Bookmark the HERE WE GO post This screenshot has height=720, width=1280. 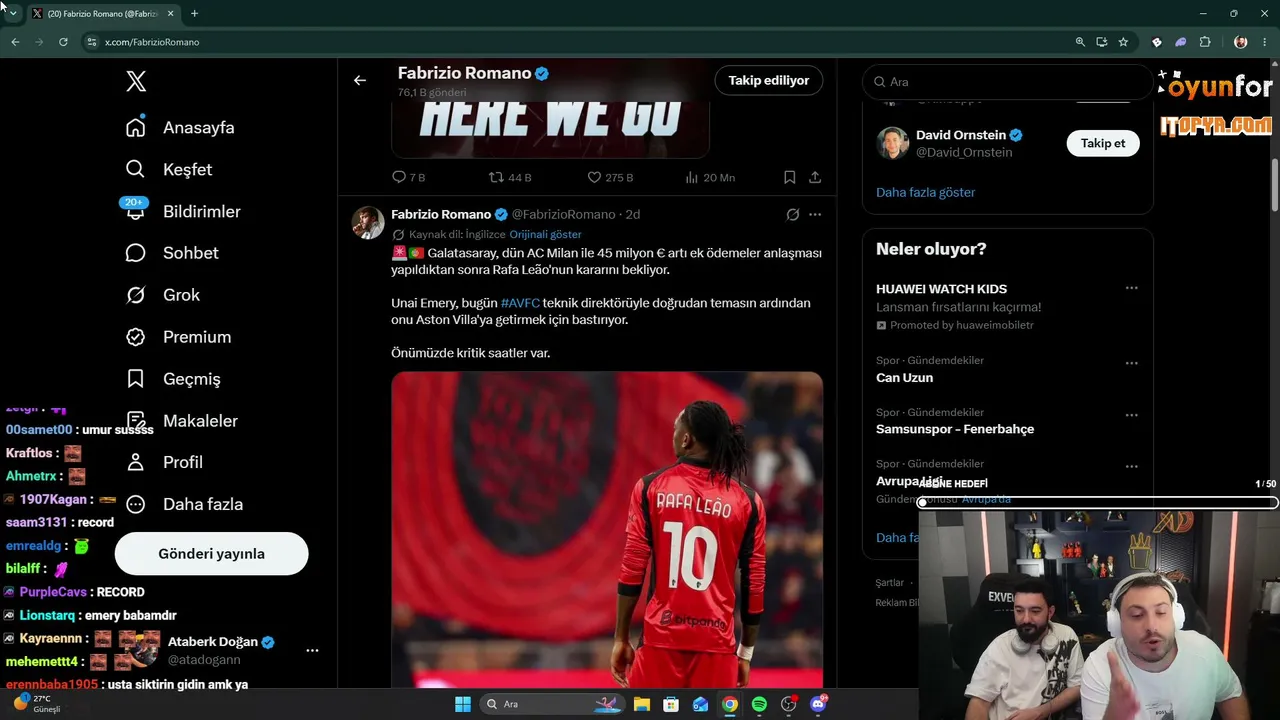[789, 177]
